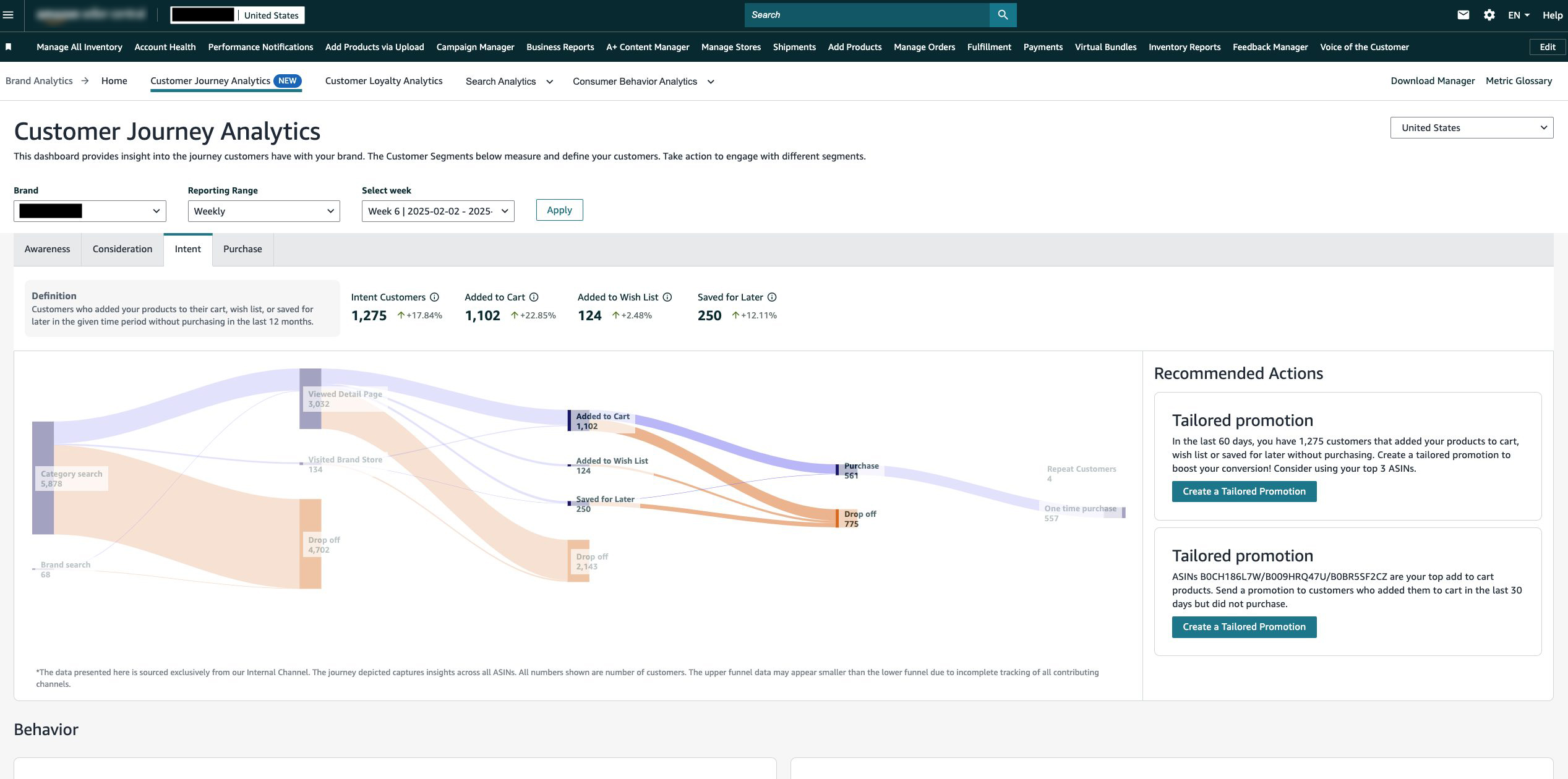This screenshot has height=779, width=1568.
Task: Switch to the Purchase tab
Action: pyautogui.click(x=242, y=249)
